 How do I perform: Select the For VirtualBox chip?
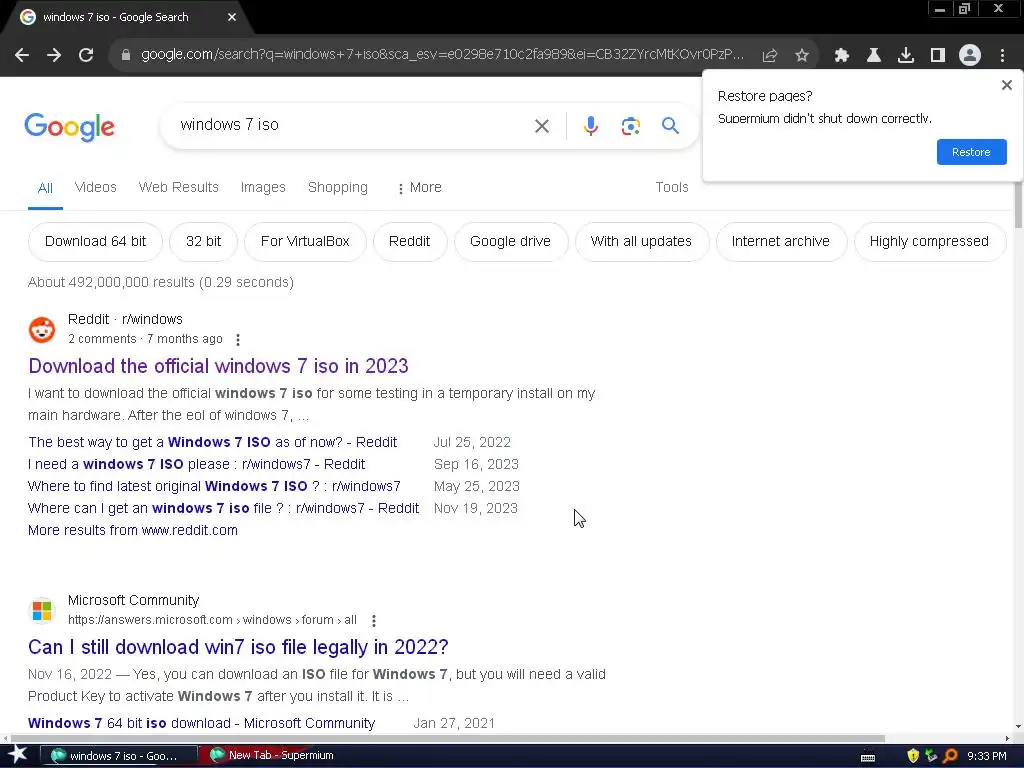[305, 242]
